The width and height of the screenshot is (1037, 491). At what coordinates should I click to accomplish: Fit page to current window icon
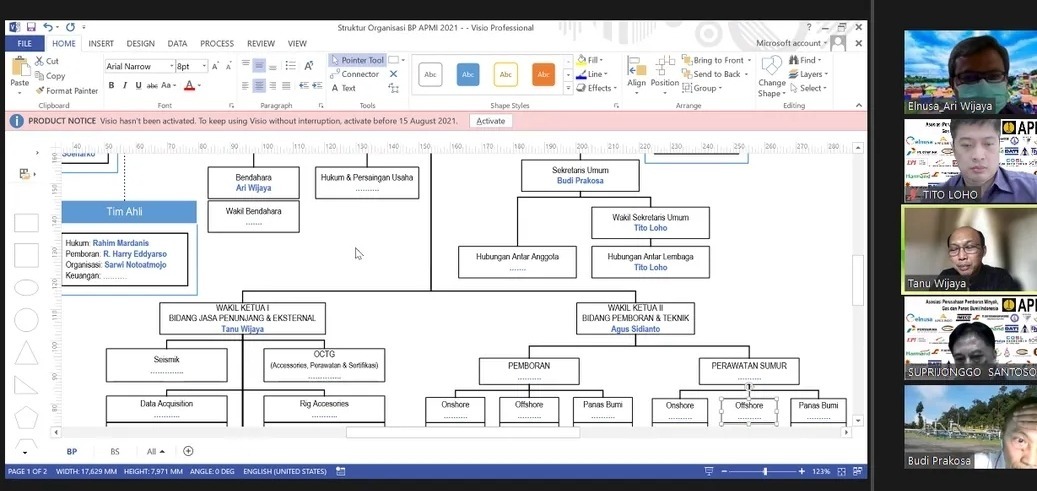[x=841, y=471]
